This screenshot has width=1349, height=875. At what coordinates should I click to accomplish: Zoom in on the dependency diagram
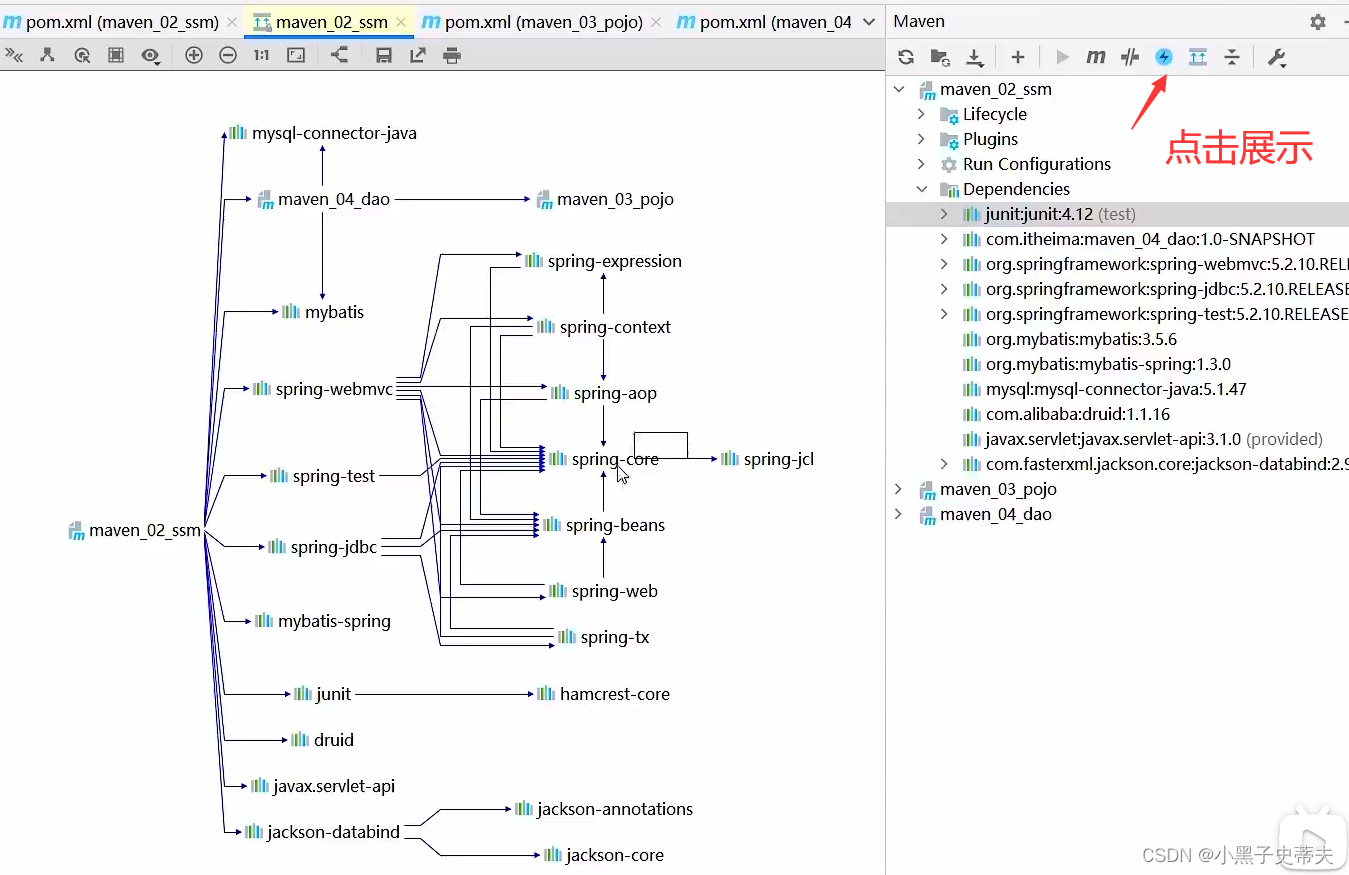click(194, 56)
